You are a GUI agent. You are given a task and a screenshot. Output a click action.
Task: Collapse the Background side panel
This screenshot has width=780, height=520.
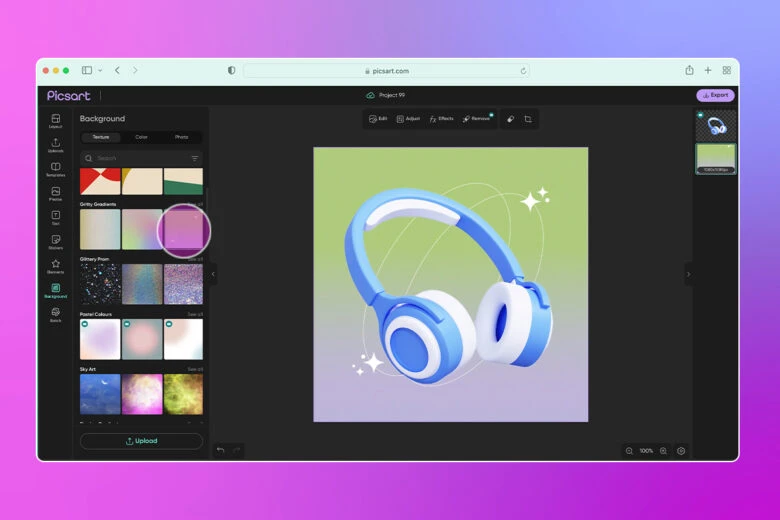(212, 274)
